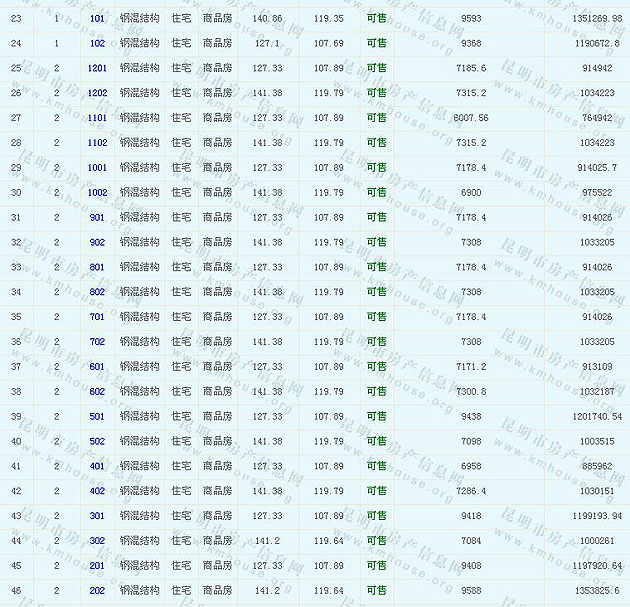Click room 802 link
Image resolution: width=630 pixels, height=607 pixels.
[97, 292]
